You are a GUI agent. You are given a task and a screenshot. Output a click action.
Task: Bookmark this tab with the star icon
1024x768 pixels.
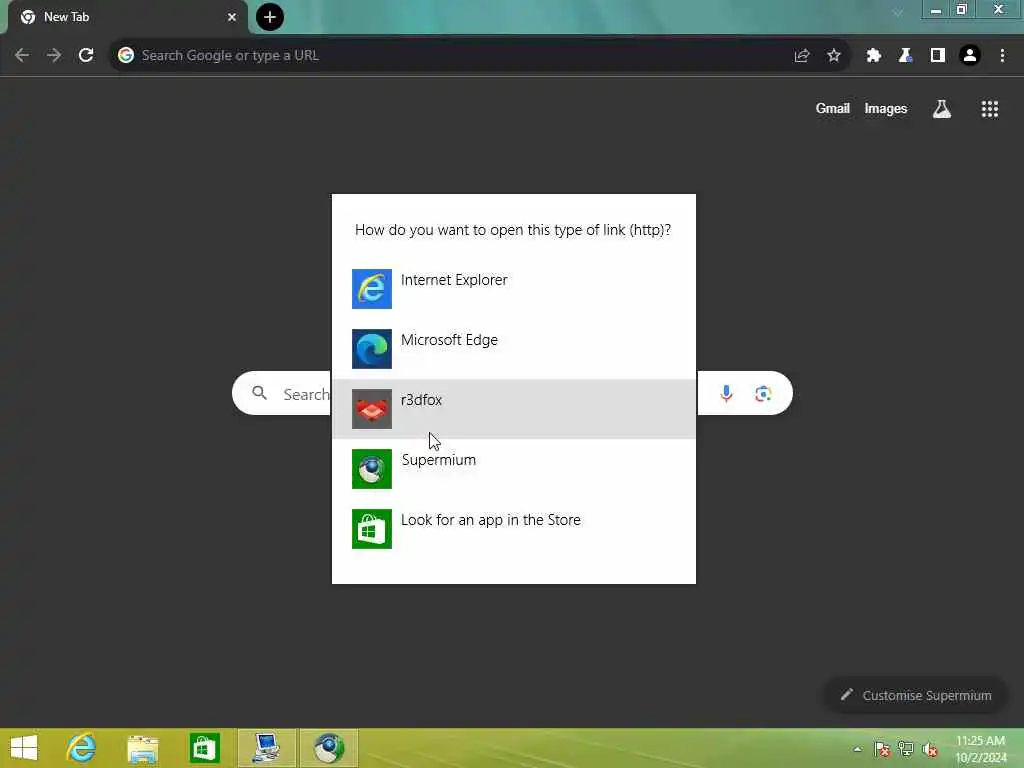tap(834, 56)
